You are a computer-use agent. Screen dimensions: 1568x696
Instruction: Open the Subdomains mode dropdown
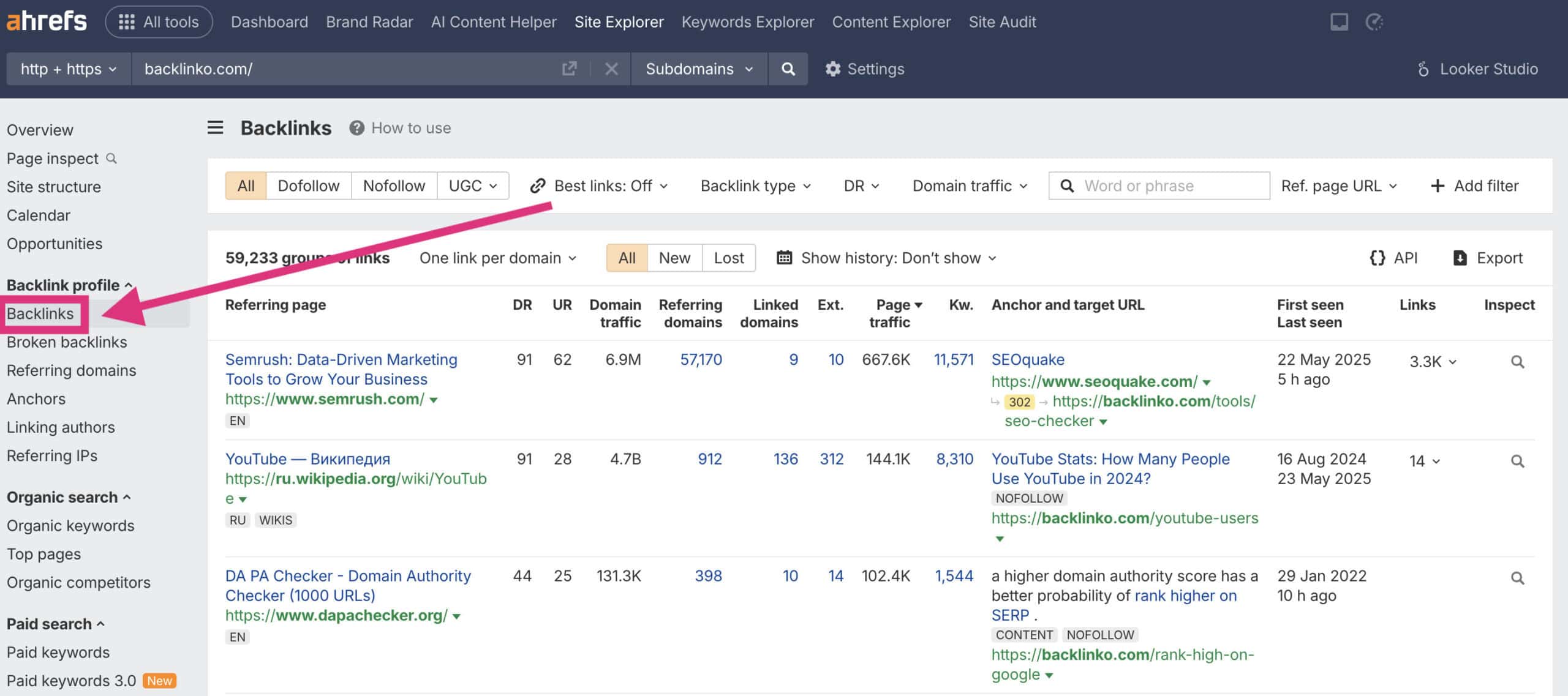699,69
